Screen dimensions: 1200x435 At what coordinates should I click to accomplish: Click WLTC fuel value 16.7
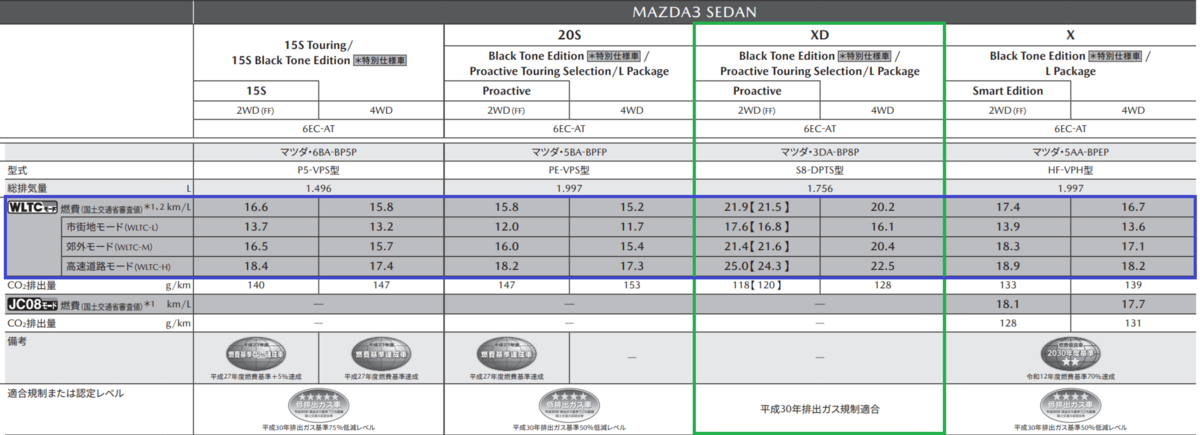click(x=1133, y=208)
